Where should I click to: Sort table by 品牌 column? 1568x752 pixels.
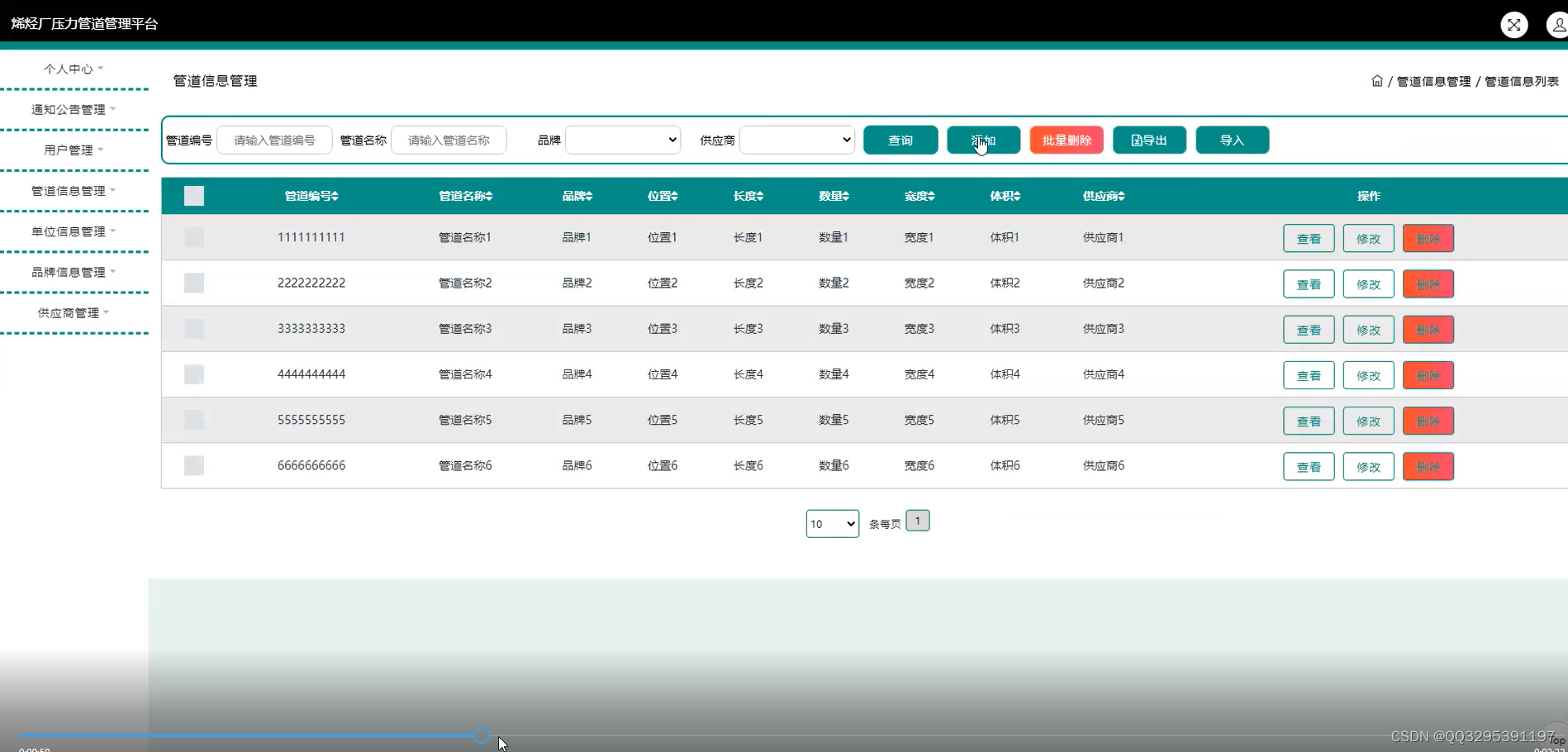pos(577,196)
